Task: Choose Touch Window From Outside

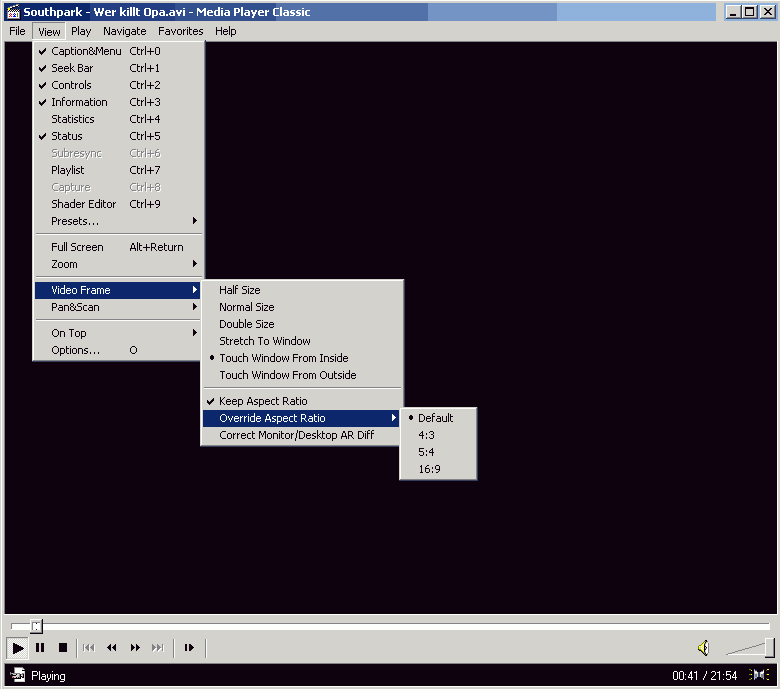Action: (x=287, y=375)
